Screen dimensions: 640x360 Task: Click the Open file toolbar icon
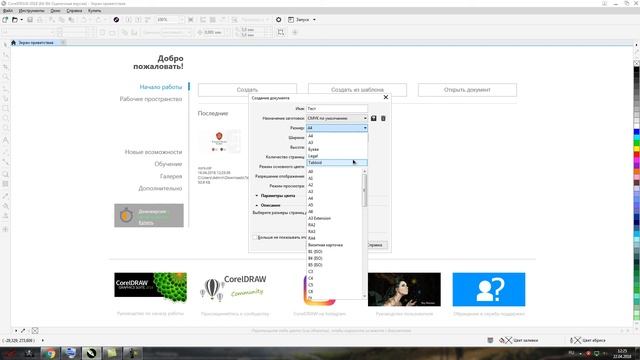pos(15,20)
